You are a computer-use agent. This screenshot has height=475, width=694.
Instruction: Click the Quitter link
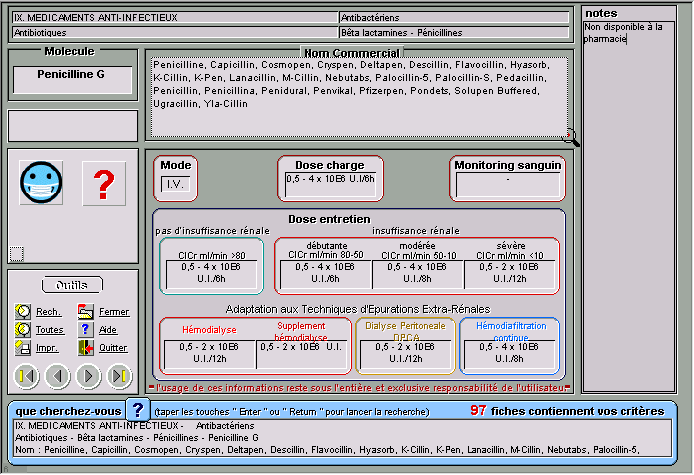(113, 348)
